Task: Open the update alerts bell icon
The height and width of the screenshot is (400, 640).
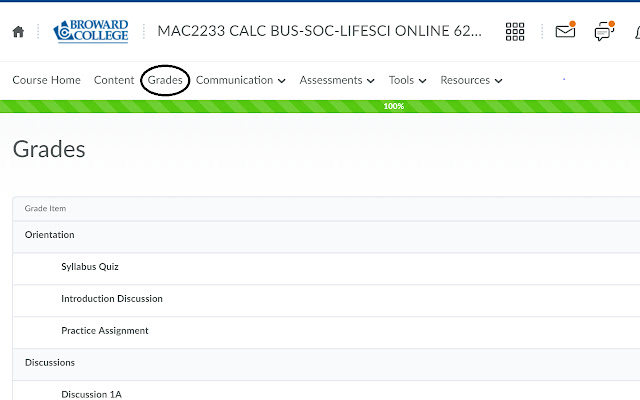Action: pyautogui.click(x=636, y=31)
